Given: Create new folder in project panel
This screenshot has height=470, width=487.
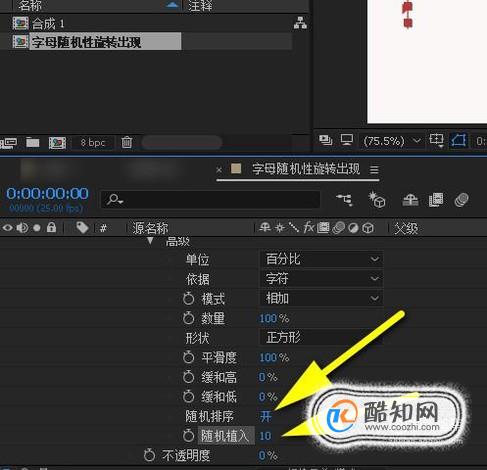Looking at the screenshot, I should pos(33,143).
